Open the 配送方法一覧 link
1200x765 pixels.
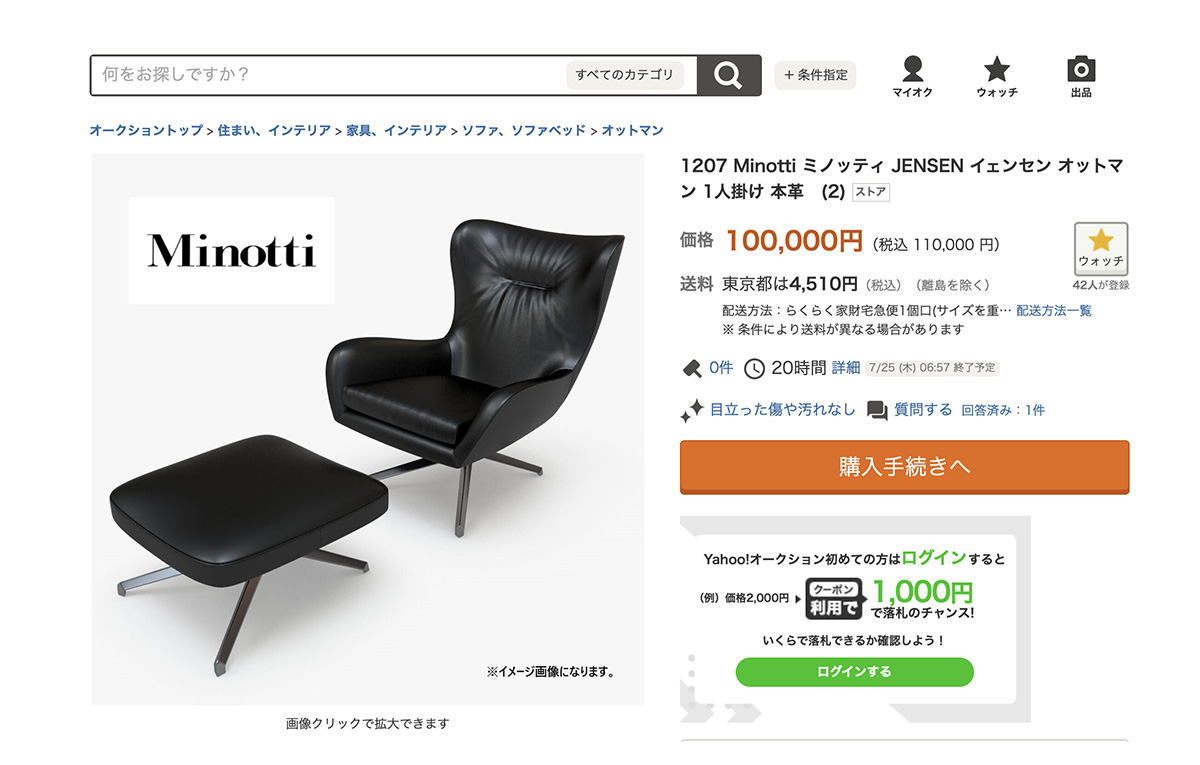[1054, 311]
